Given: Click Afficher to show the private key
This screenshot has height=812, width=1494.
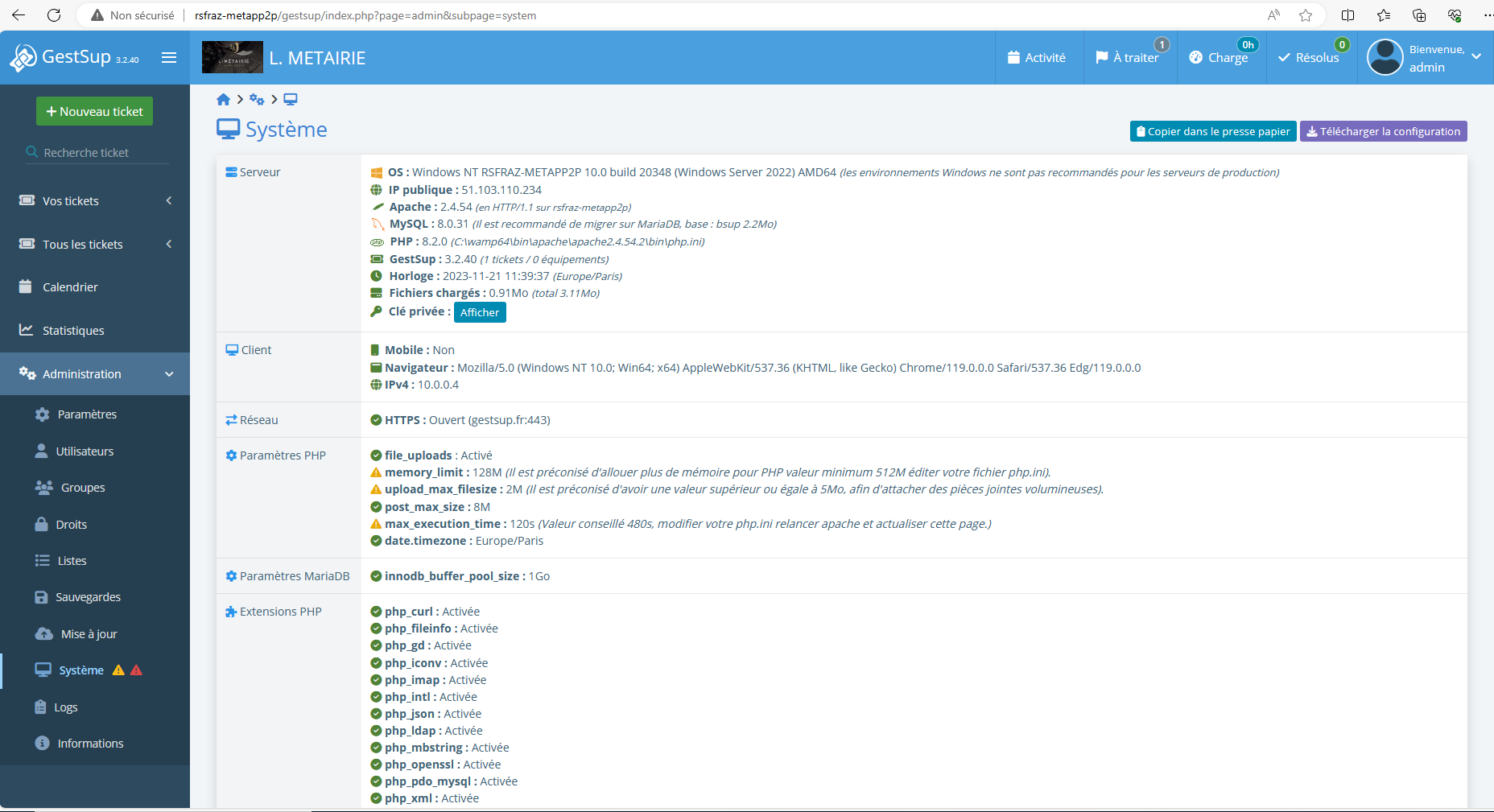Looking at the screenshot, I should point(480,312).
